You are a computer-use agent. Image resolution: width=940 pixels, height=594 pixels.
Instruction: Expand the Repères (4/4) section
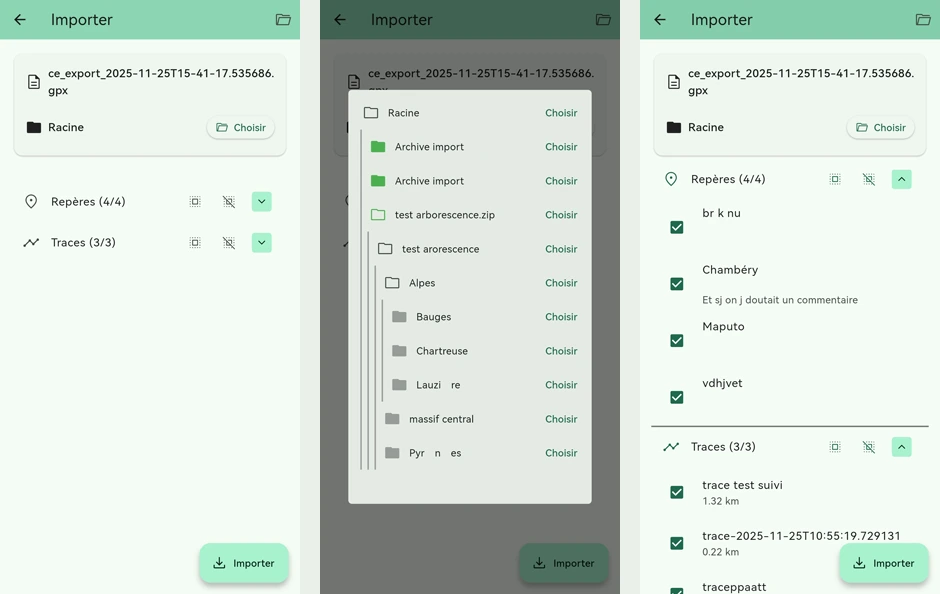(x=261, y=201)
